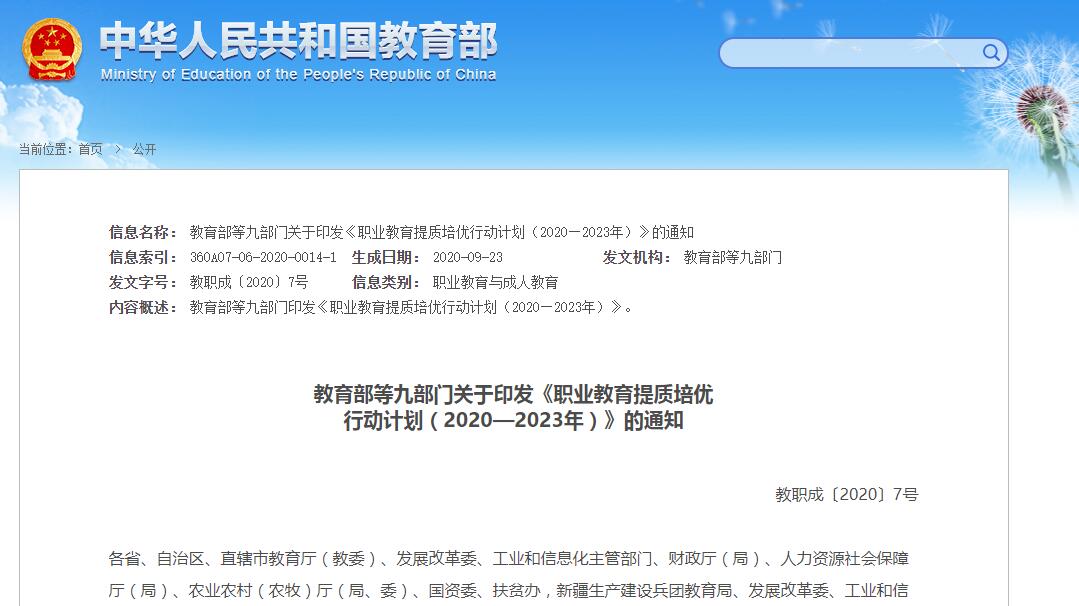Click the 生成日期 value 2020-09-23
The image size is (1079, 606).
pos(467,257)
